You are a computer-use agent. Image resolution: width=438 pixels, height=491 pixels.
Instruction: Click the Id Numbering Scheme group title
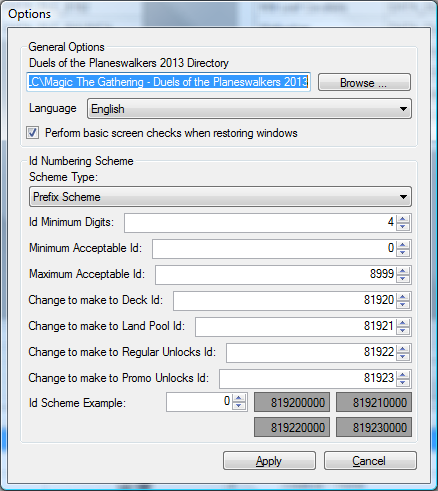click(81, 161)
